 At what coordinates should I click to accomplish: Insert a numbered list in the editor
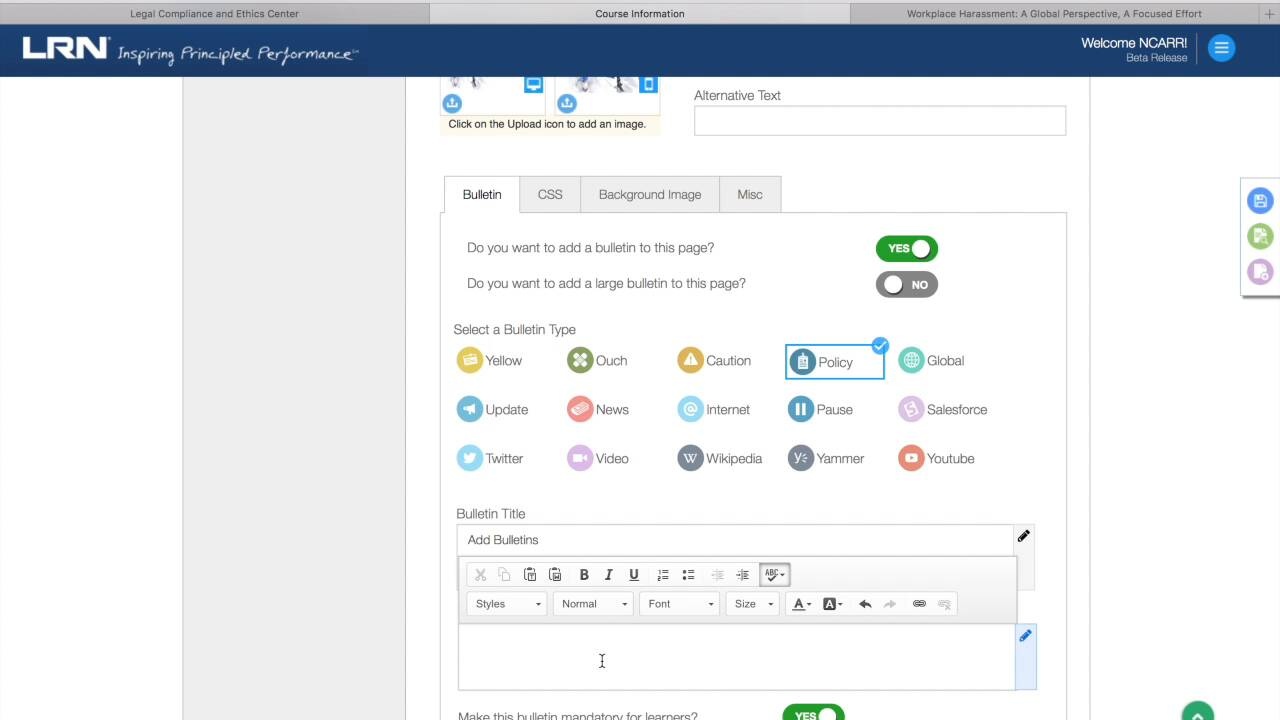pyautogui.click(x=663, y=574)
